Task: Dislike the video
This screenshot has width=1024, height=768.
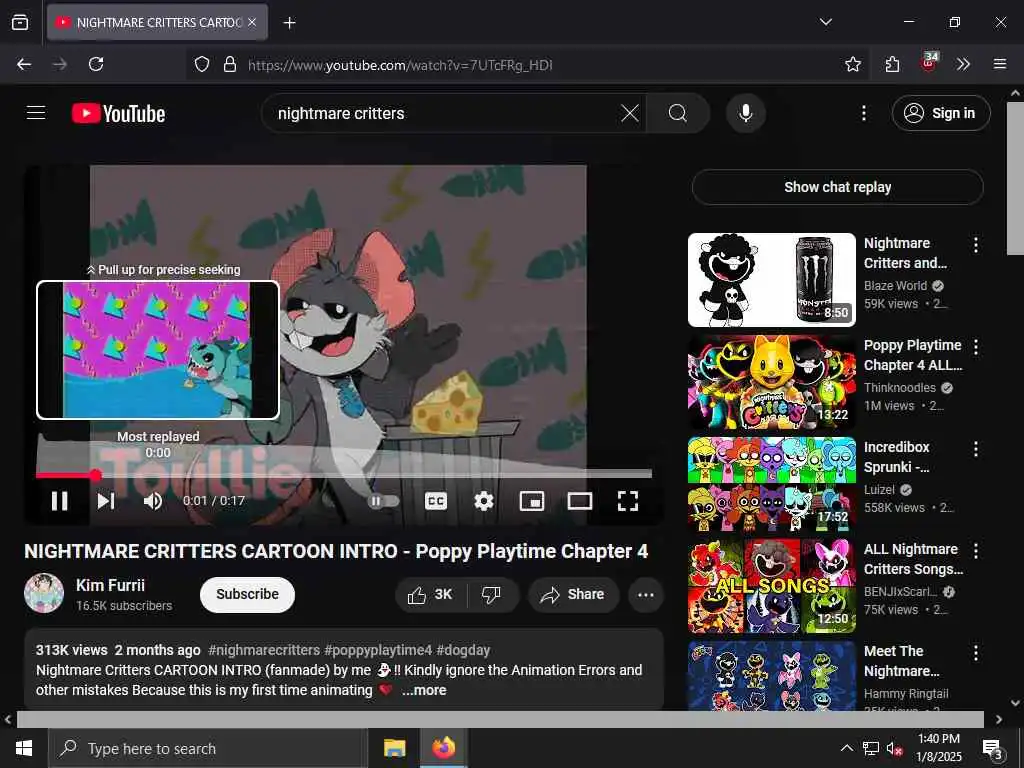Action: tap(491, 594)
